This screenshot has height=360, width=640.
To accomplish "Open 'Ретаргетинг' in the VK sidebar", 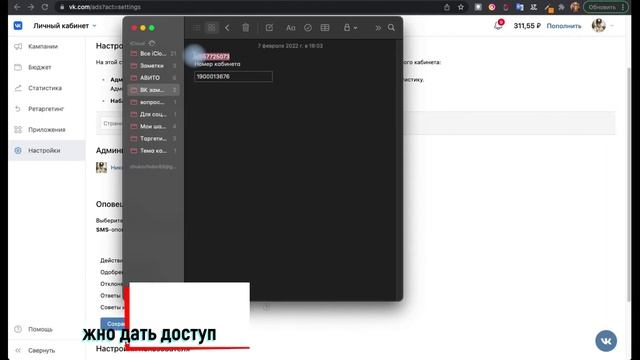I will [x=46, y=109].
